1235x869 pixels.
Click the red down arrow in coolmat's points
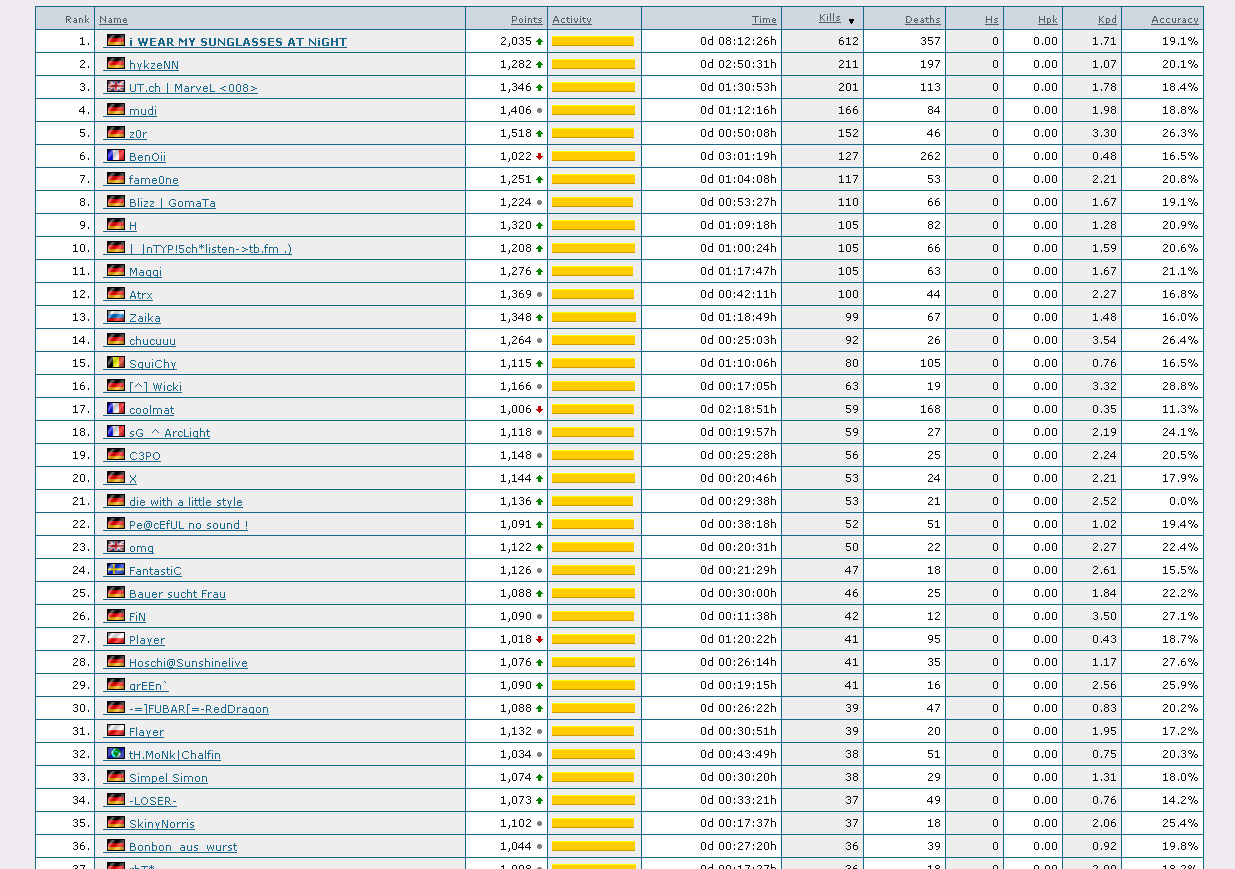tap(539, 409)
